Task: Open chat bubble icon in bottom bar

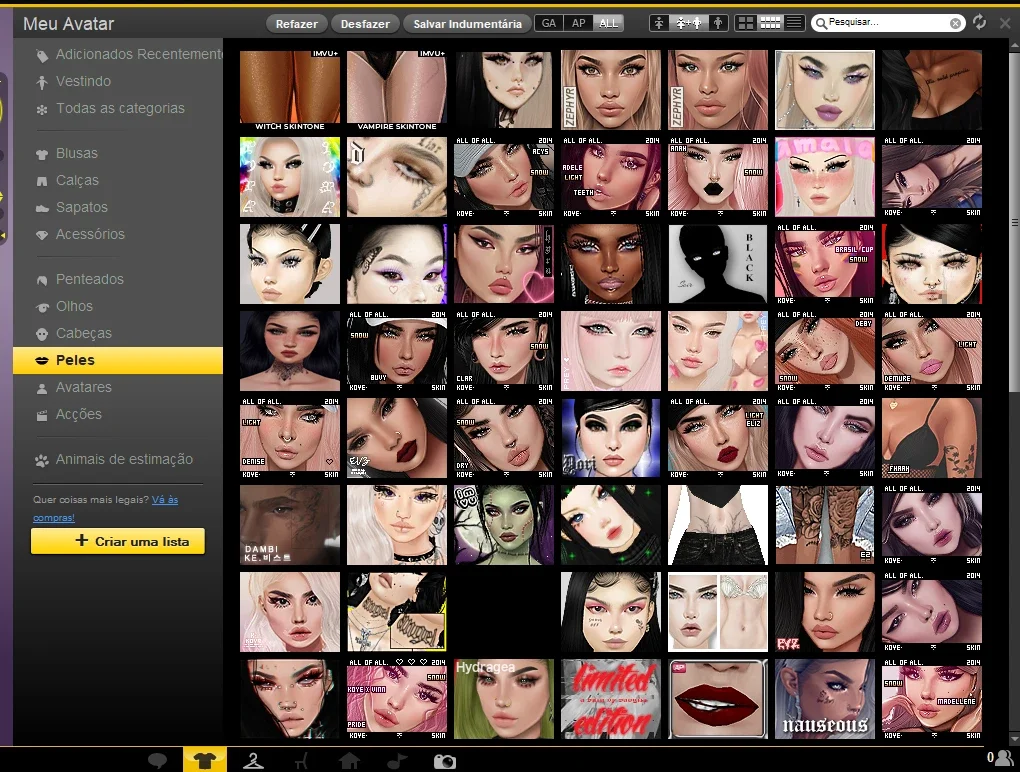Action: (x=157, y=760)
